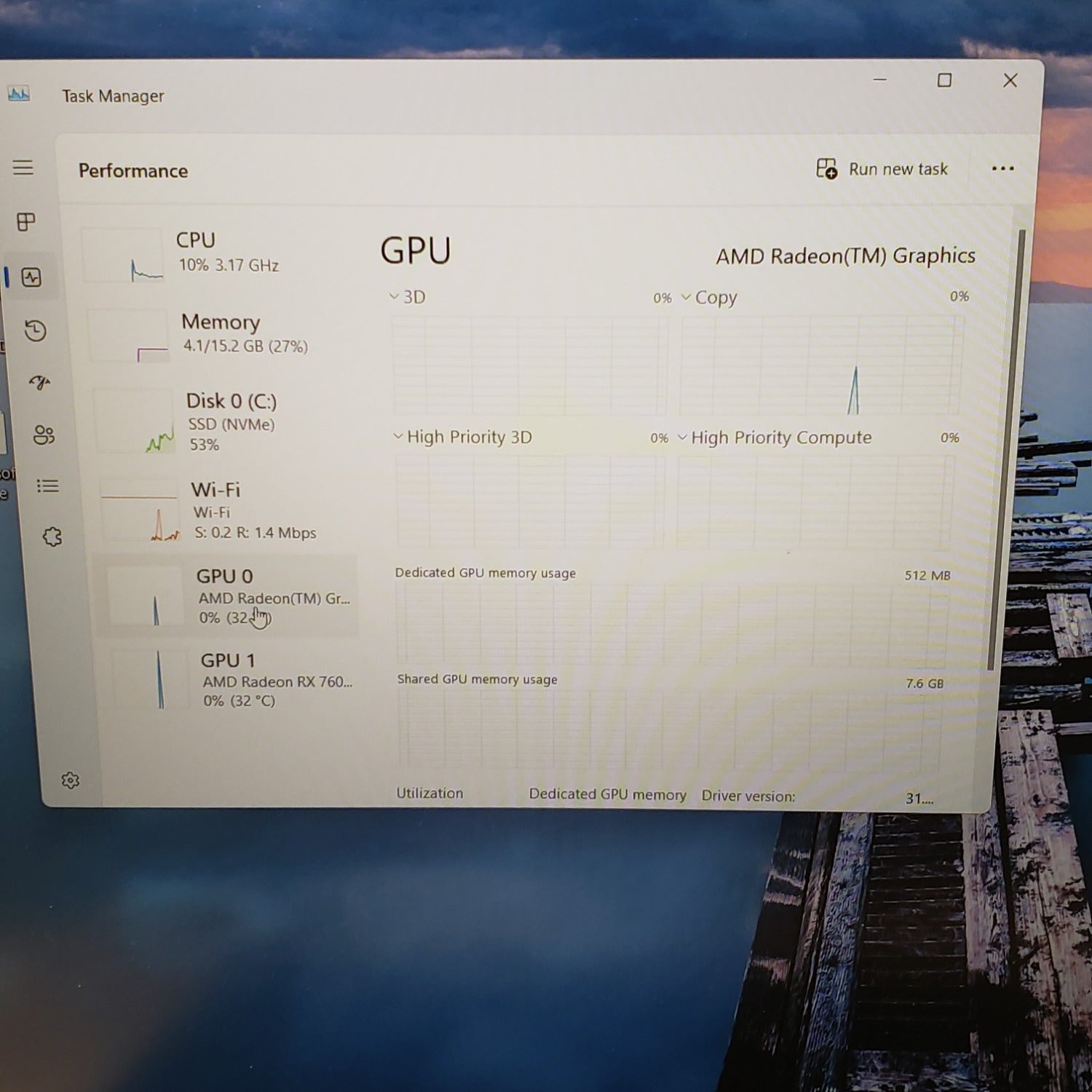
Task: Expand the High Priority 3D dropdown
Action: pyautogui.click(x=462, y=437)
